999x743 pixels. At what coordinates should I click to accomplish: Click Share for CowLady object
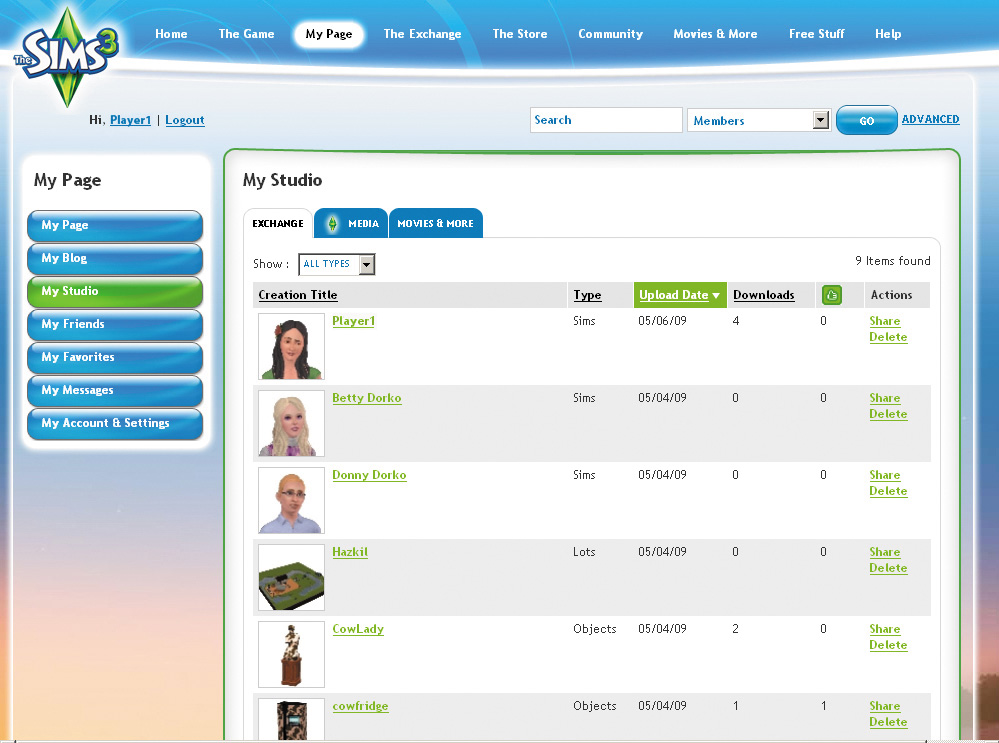(884, 630)
